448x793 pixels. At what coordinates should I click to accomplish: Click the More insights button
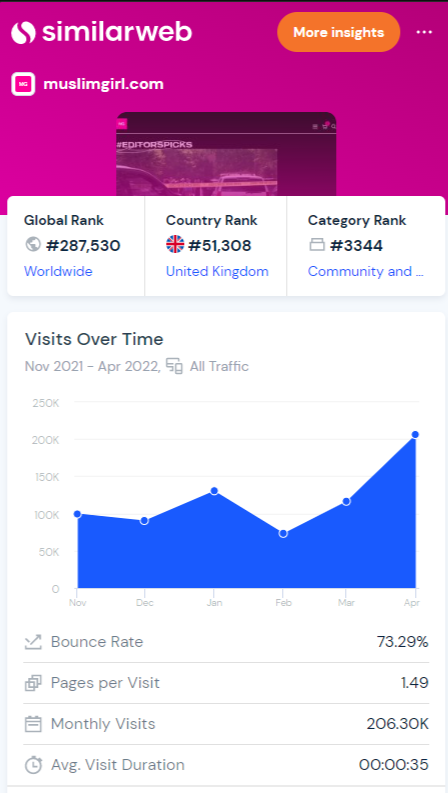click(338, 32)
